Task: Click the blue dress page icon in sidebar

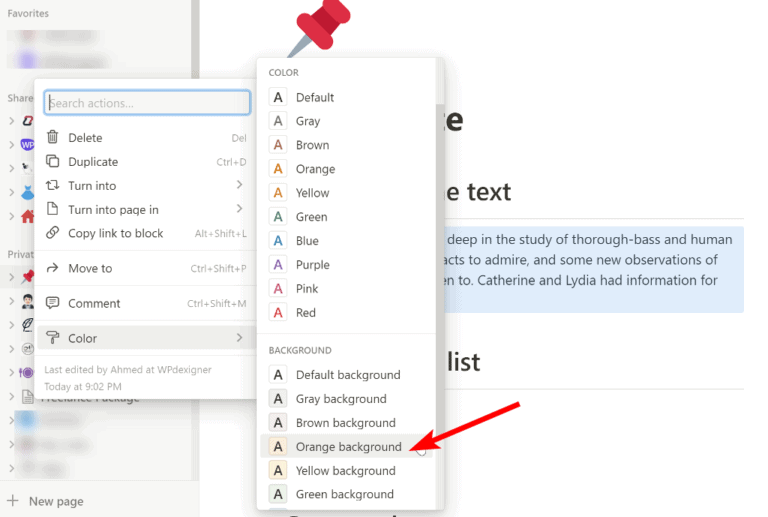Action: click(x=27, y=192)
